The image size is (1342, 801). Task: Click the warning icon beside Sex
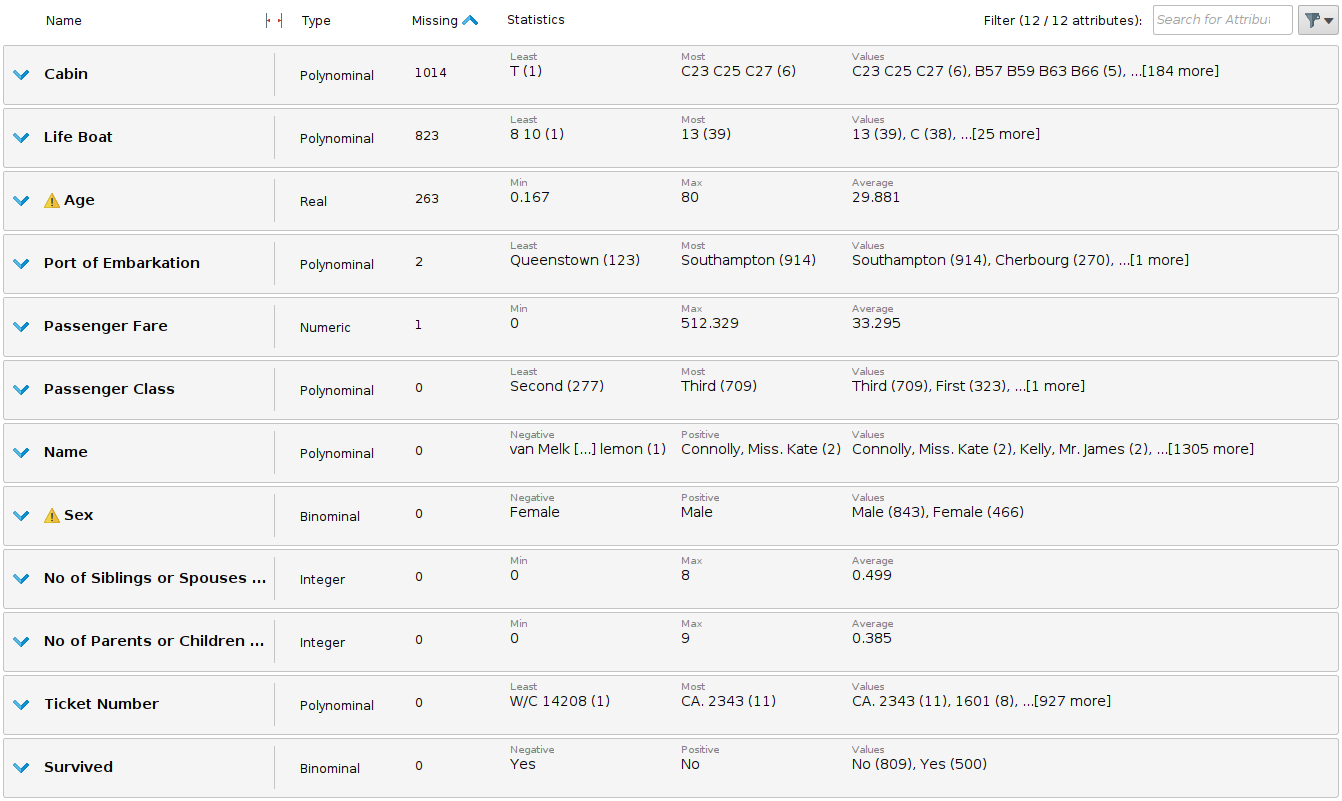(x=52, y=515)
